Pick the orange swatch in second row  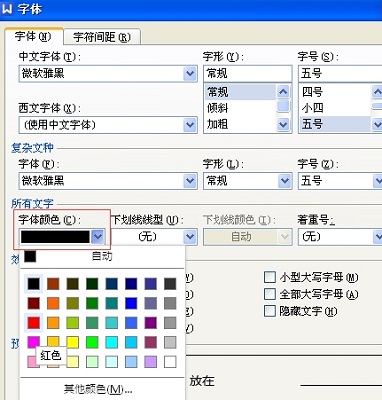53,303
